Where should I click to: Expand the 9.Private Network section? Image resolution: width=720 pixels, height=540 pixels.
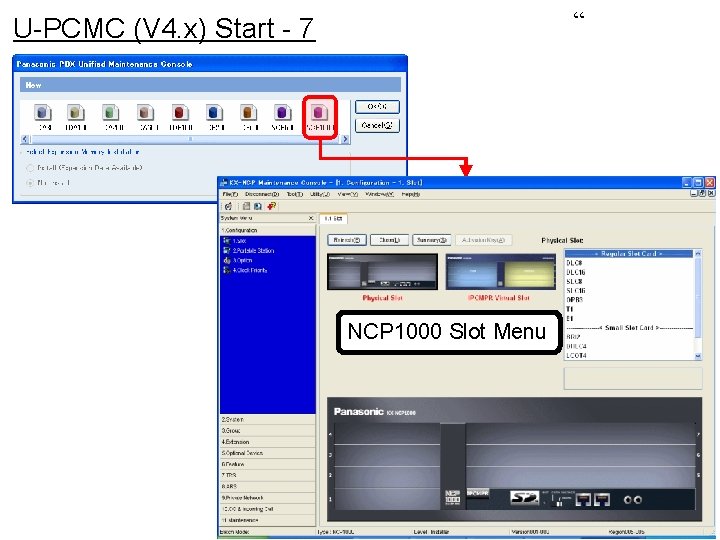coord(268,498)
